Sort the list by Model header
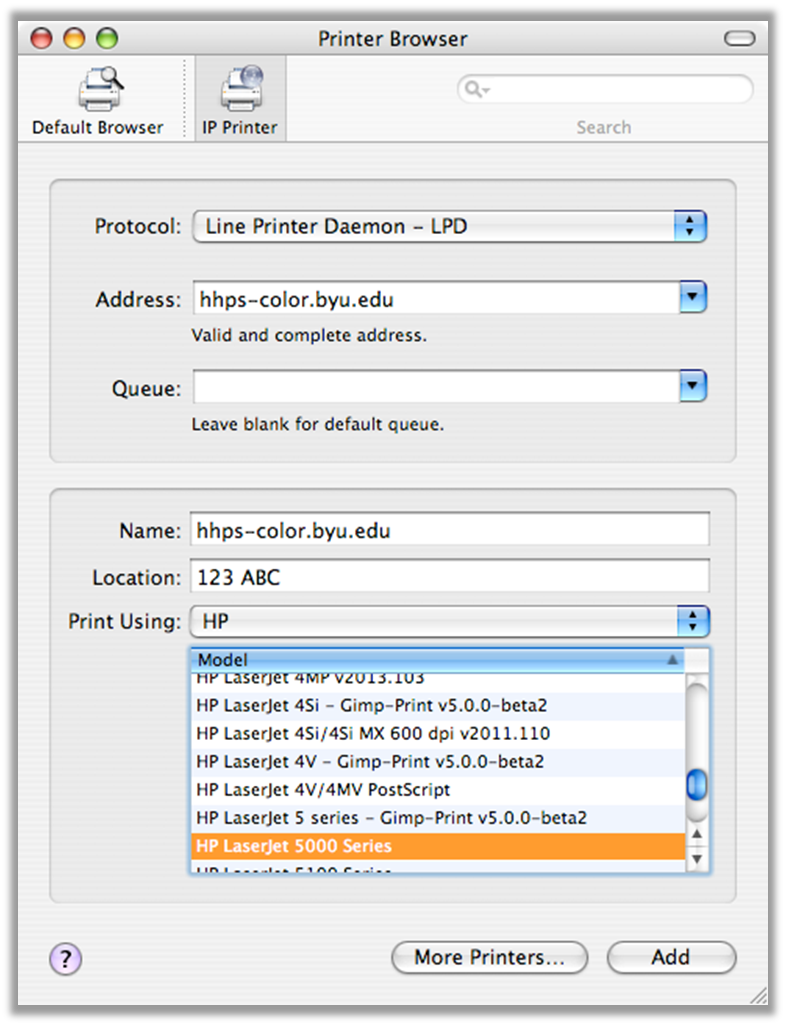 point(438,660)
